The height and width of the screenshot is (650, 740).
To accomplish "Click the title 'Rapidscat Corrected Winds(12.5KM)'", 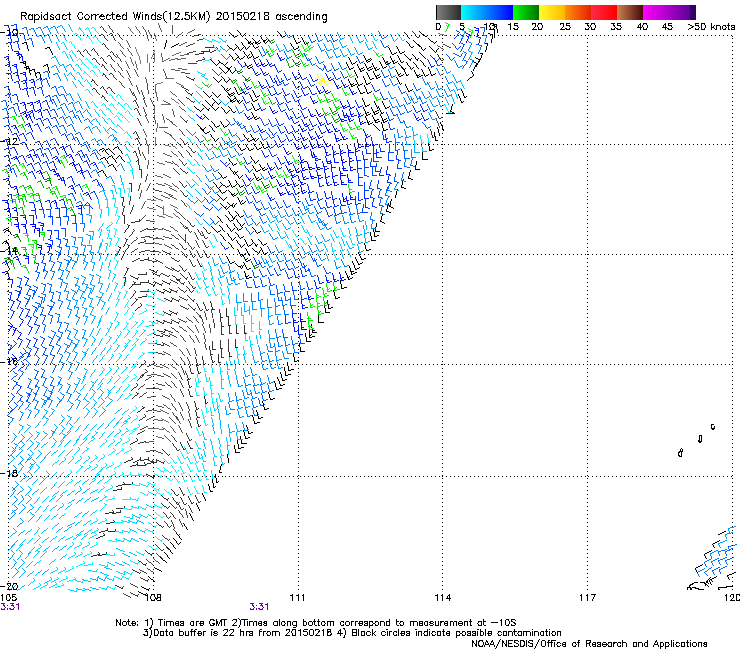I will (x=115, y=17).
